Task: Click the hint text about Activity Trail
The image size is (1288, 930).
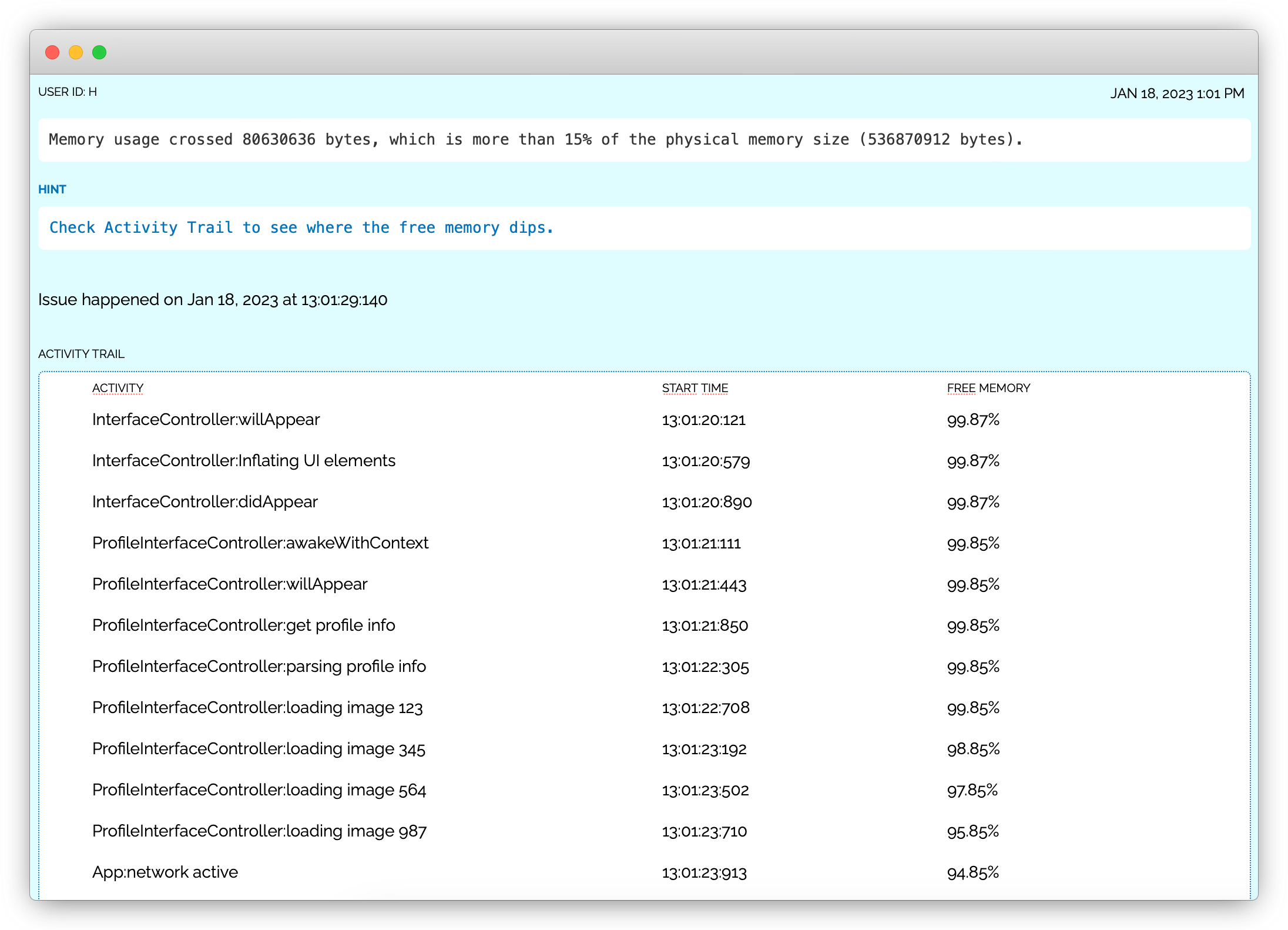Action: click(301, 228)
